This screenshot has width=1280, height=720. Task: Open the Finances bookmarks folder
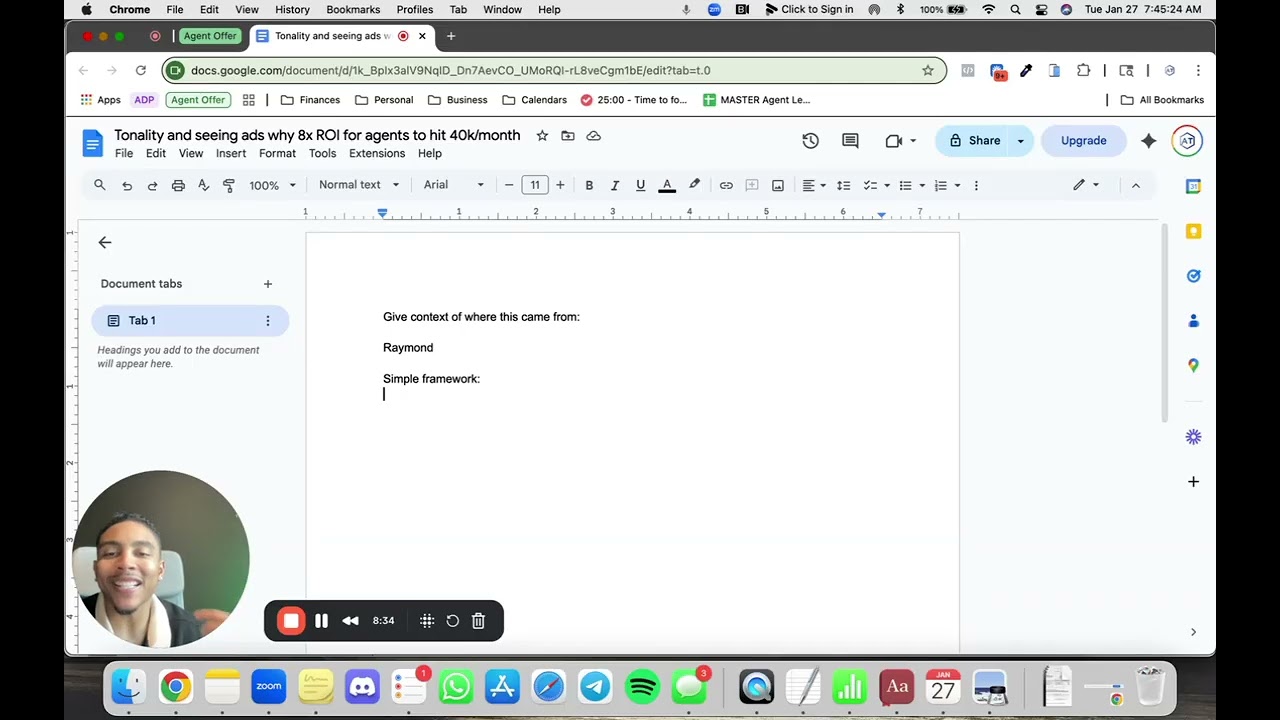point(311,100)
